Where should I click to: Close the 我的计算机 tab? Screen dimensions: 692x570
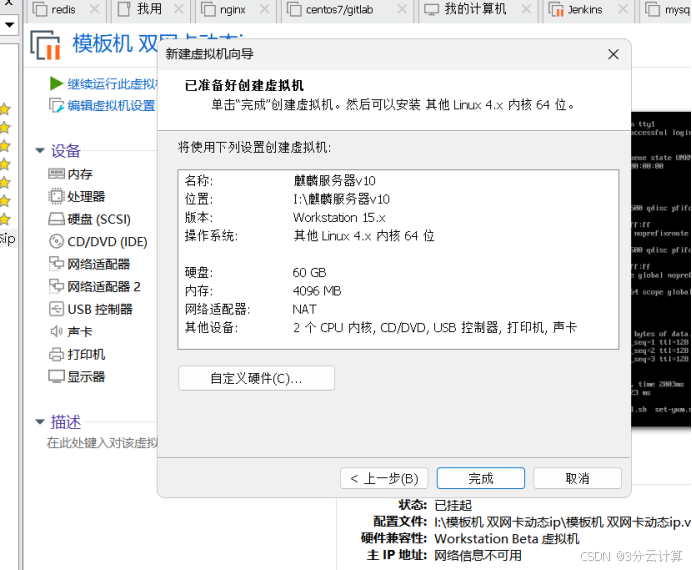tap(526, 9)
